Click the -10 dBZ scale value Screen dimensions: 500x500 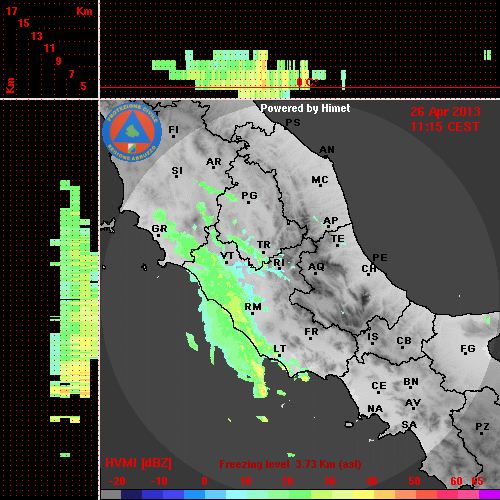click(159, 481)
